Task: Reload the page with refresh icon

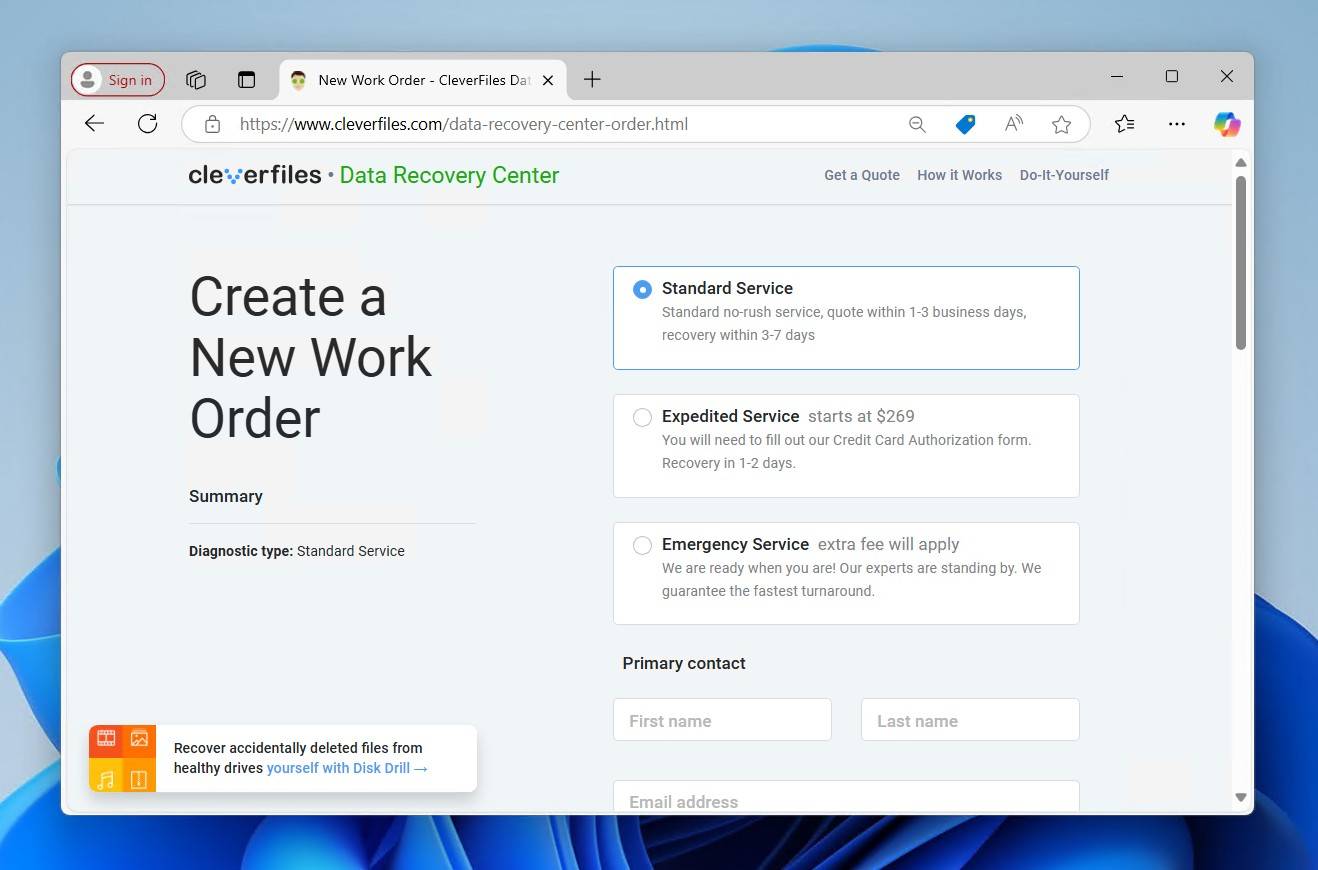Action: pyautogui.click(x=148, y=124)
